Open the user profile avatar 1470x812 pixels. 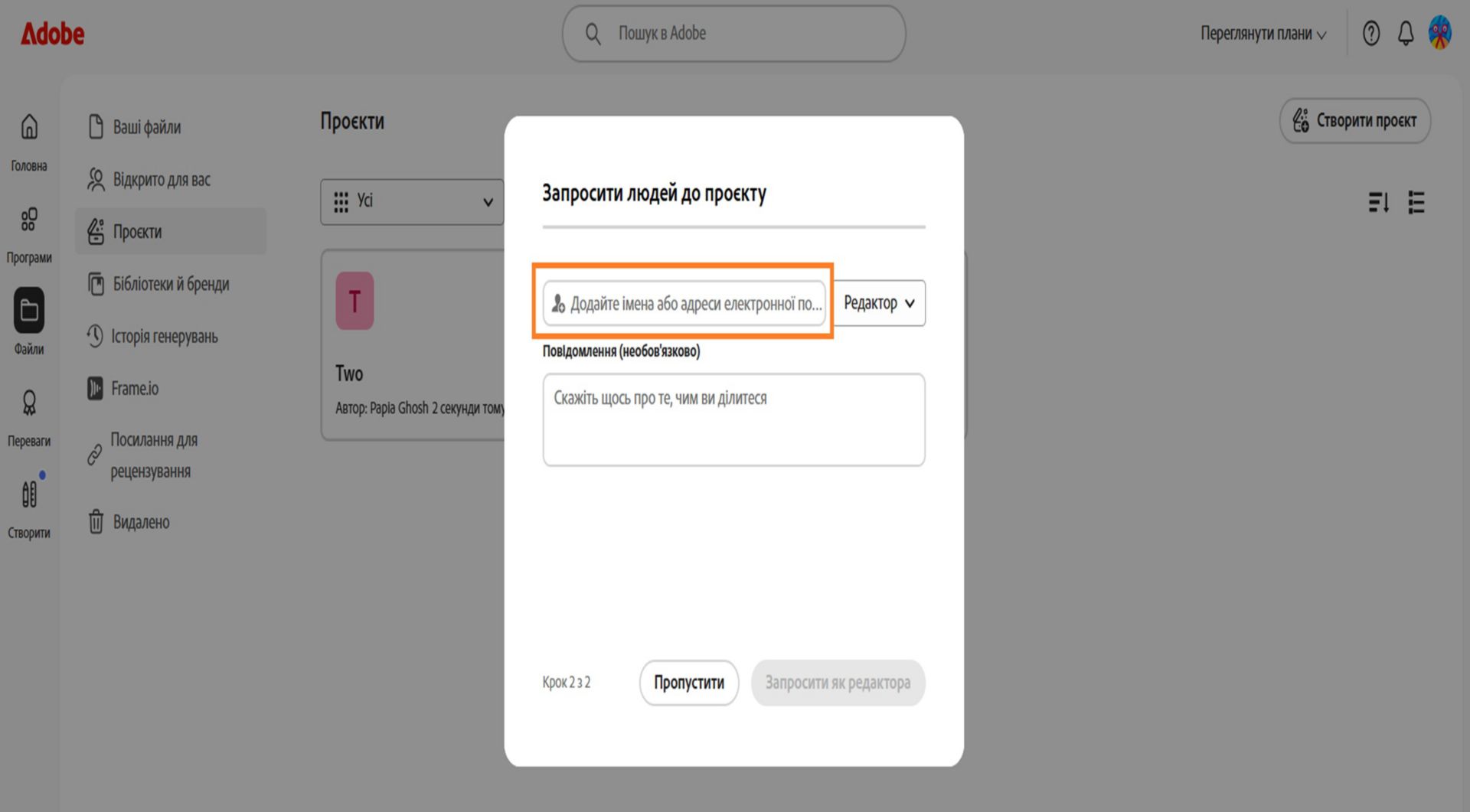pos(1440,34)
